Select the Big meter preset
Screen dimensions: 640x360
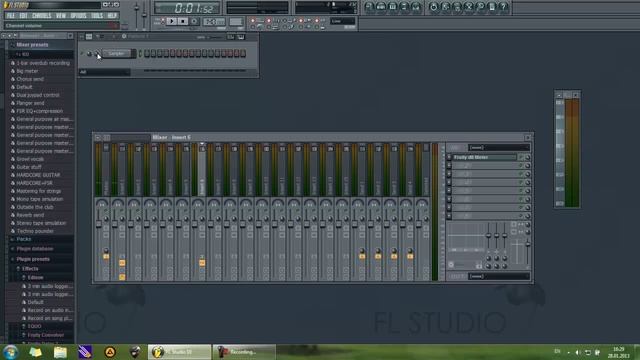tap(27, 71)
